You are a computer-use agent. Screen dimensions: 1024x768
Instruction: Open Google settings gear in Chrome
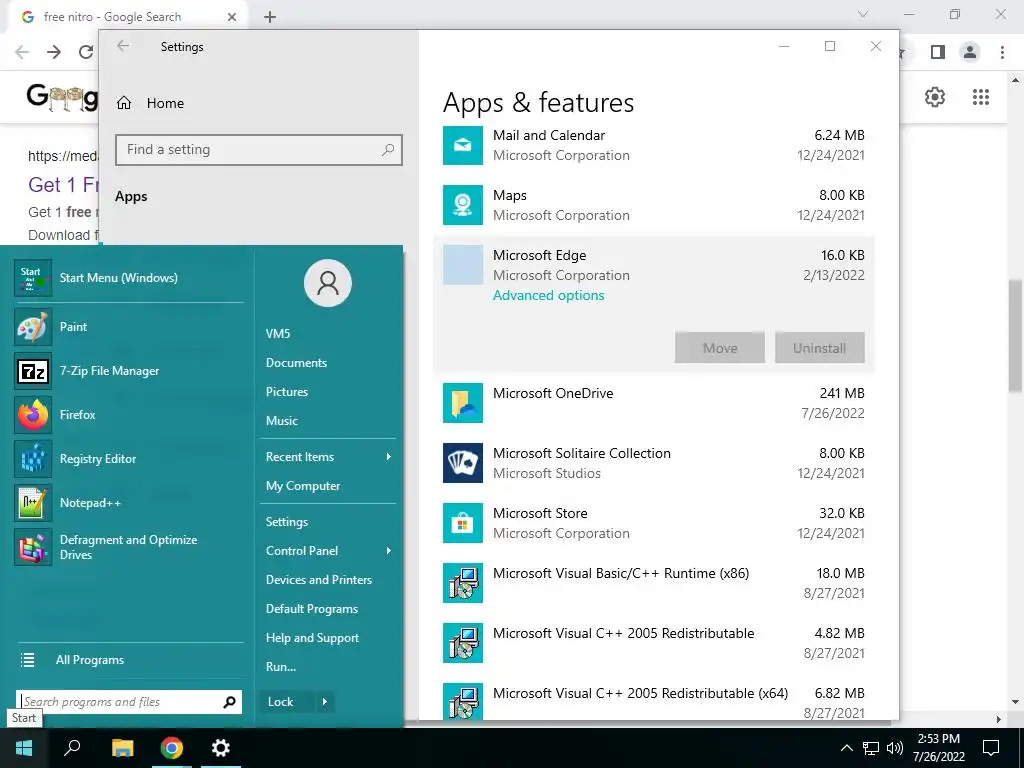pyautogui.click(x=935, y=97)
